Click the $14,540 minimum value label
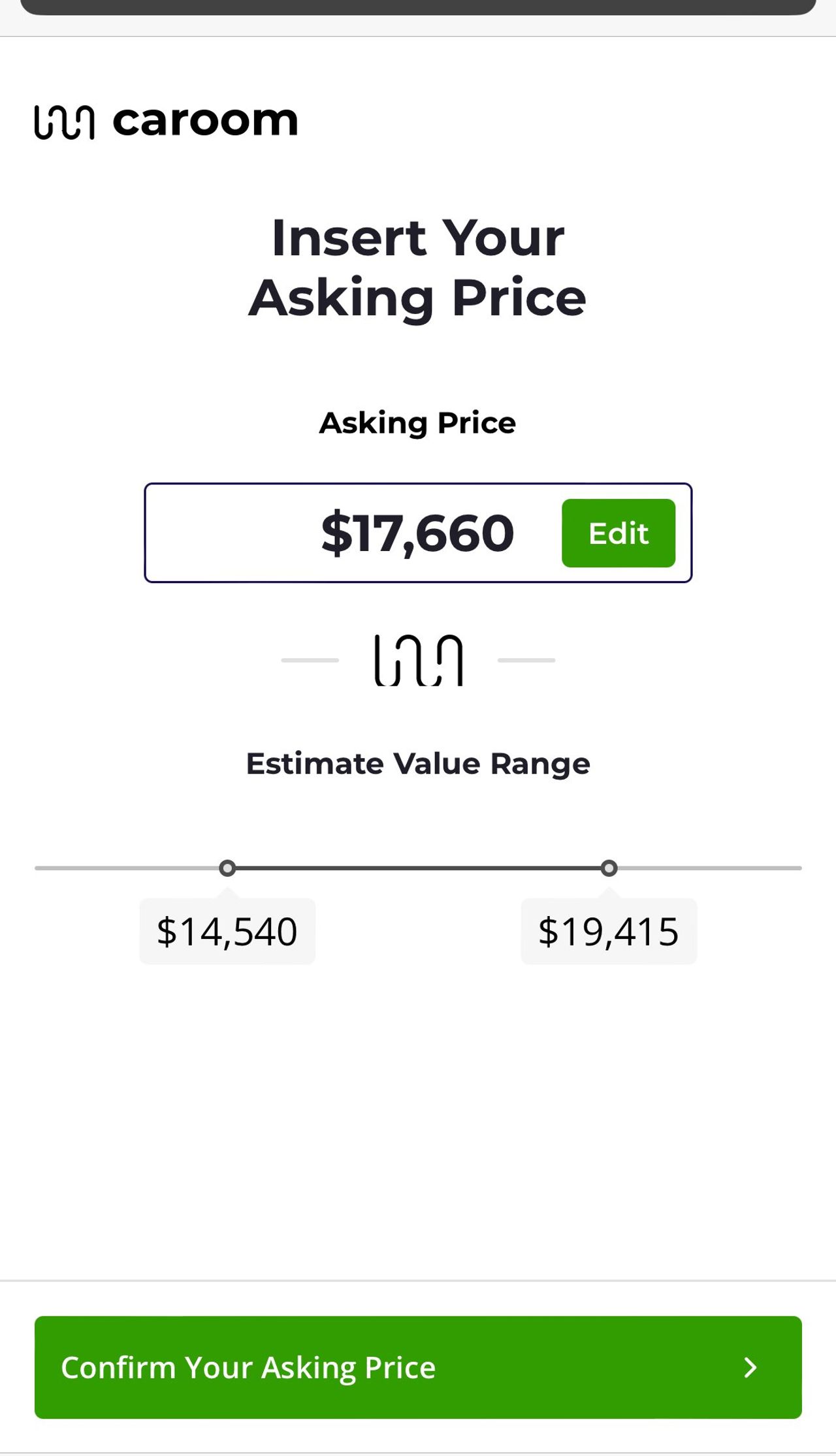Image resolution: width=836 pixels, height=1456 pixels. coord(227,931)
